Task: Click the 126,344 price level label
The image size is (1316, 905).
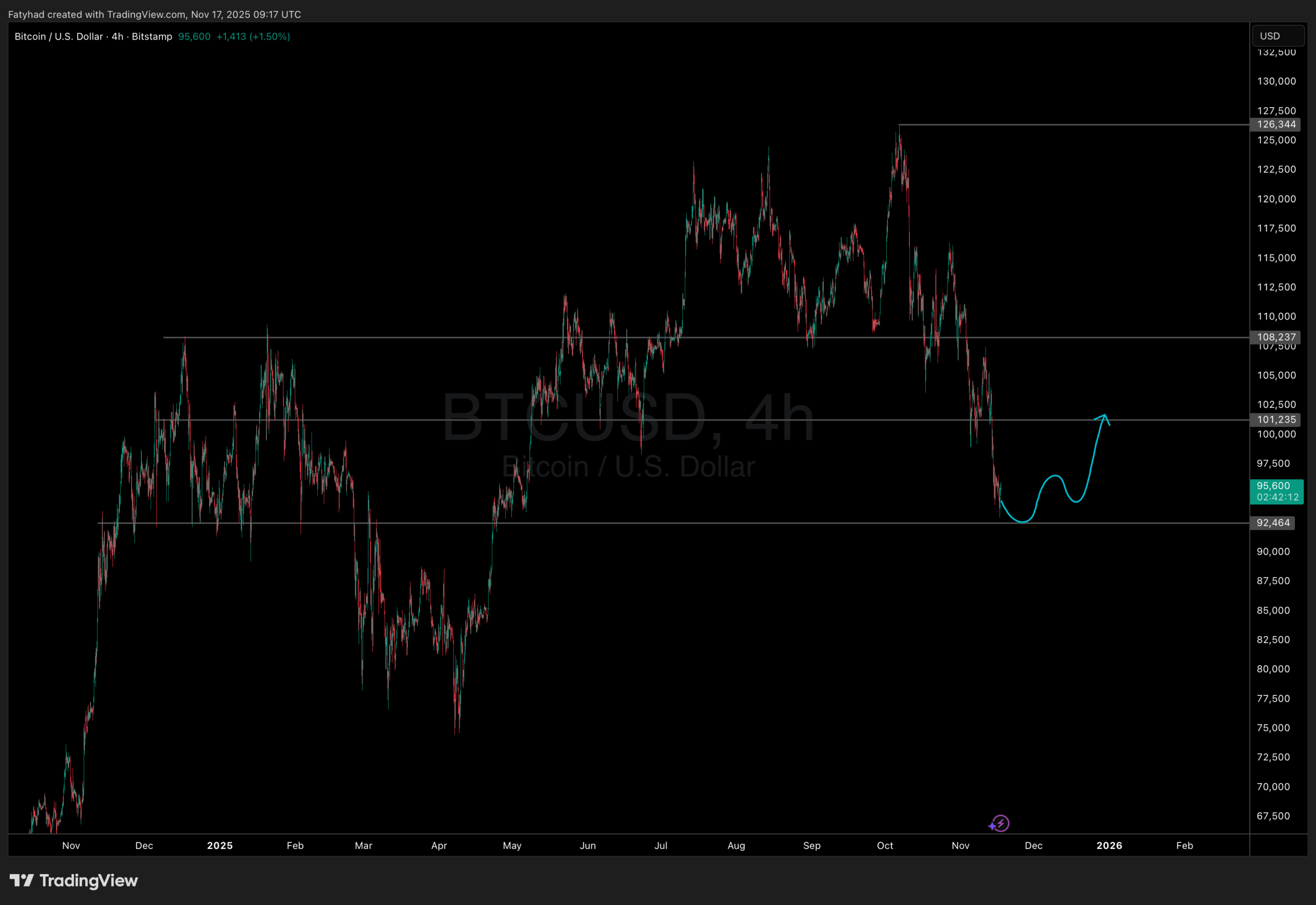Action: click(1275, 125)
